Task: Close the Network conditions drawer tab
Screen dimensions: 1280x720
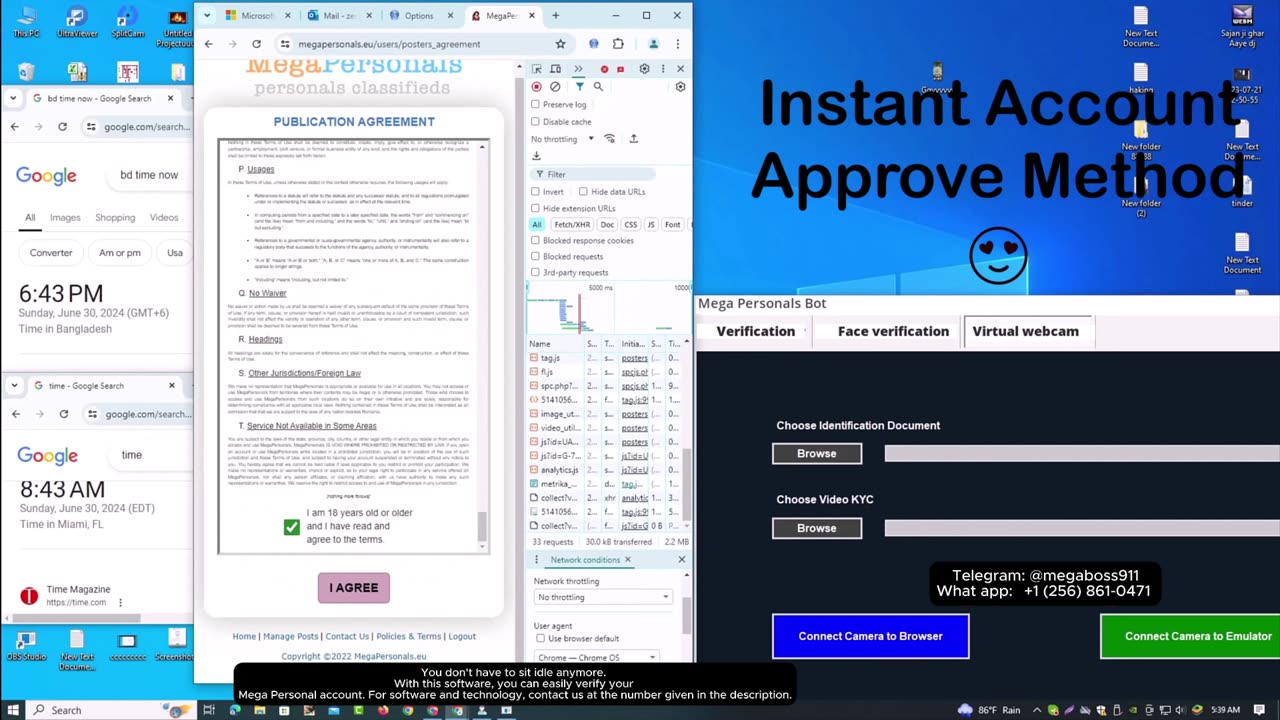Action: (628, 560)
